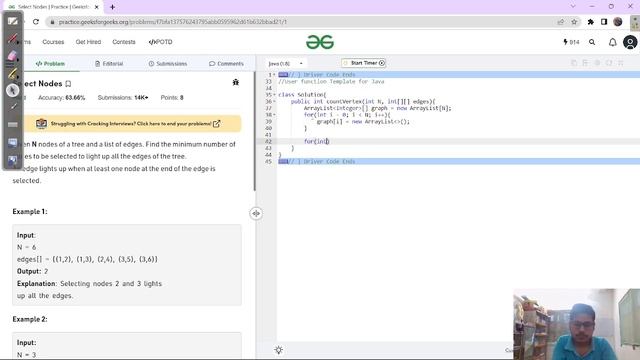Click the Example 1 heading
This screenshot has height=360, width=640.
tap(30, 211)
